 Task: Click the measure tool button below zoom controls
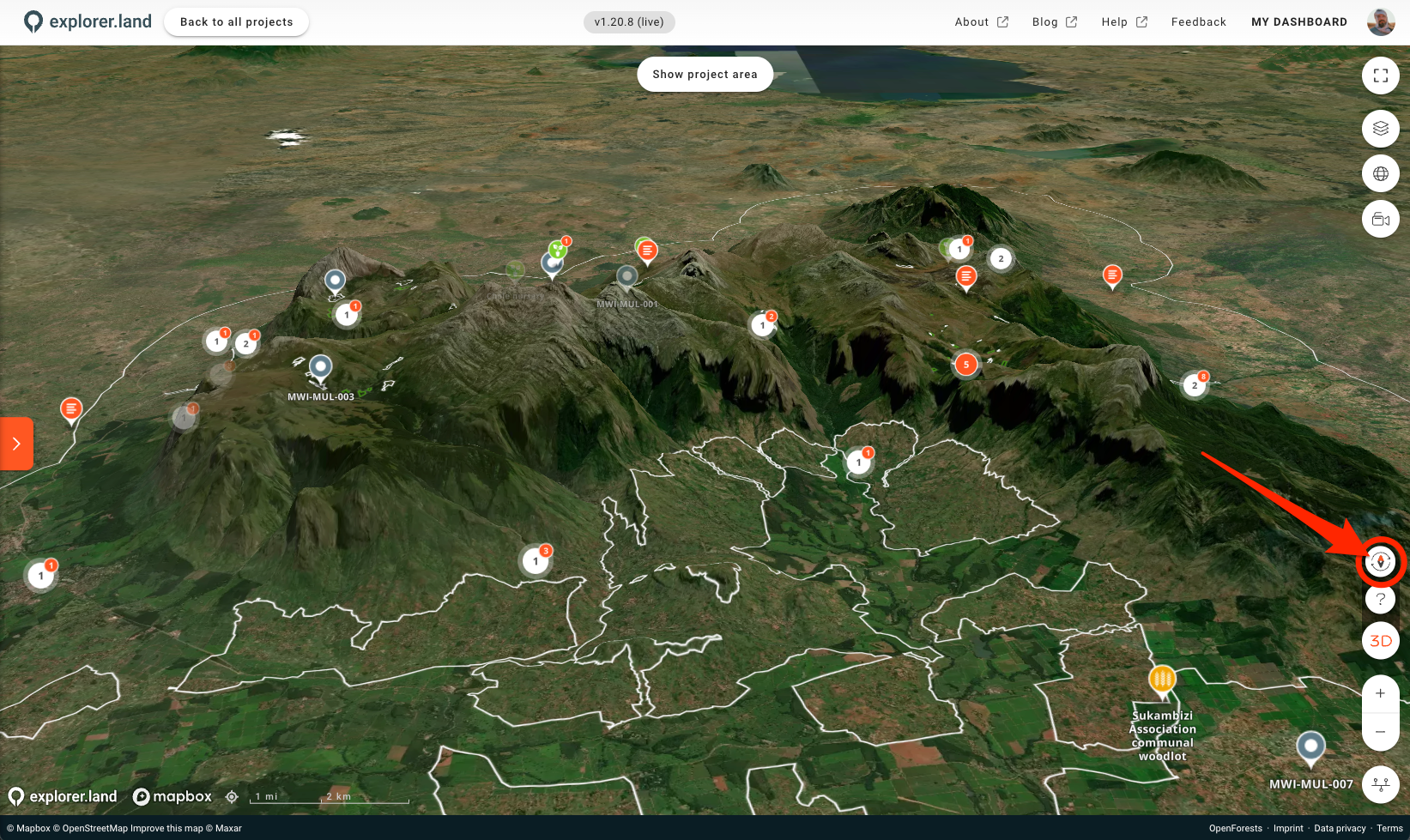click(1380, 784)
